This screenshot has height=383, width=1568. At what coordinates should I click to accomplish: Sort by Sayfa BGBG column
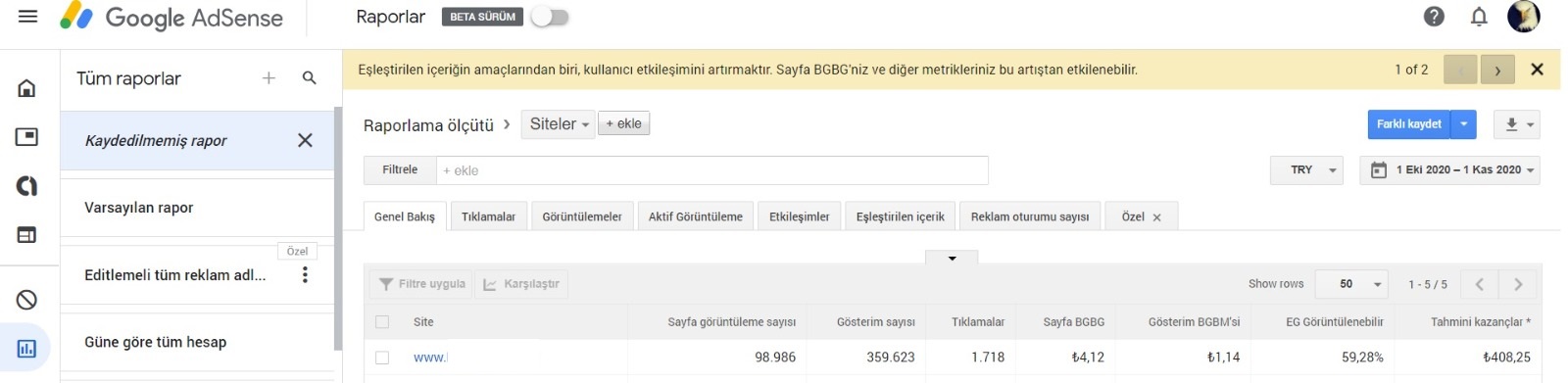click(x=1073, y=321)
